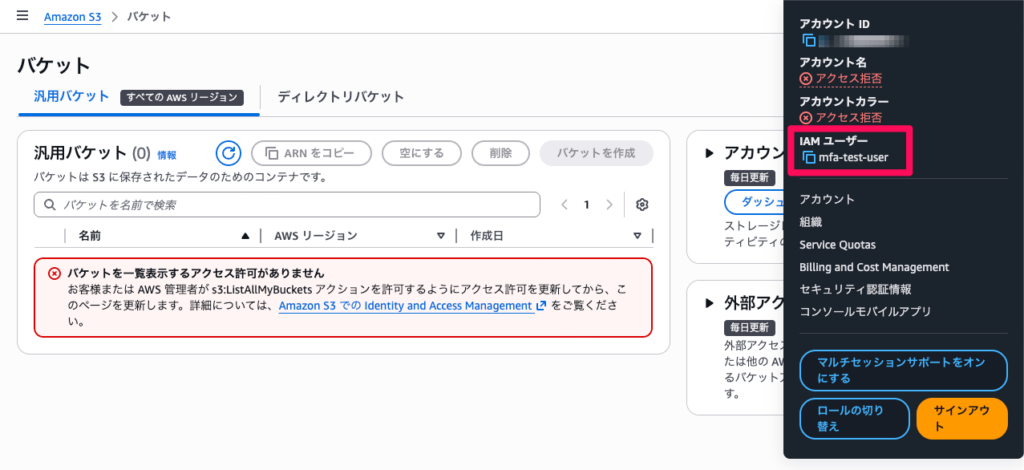
Task: Open the hamburger navigation menu
Action: pyautogui.click(x=22, y=17)
